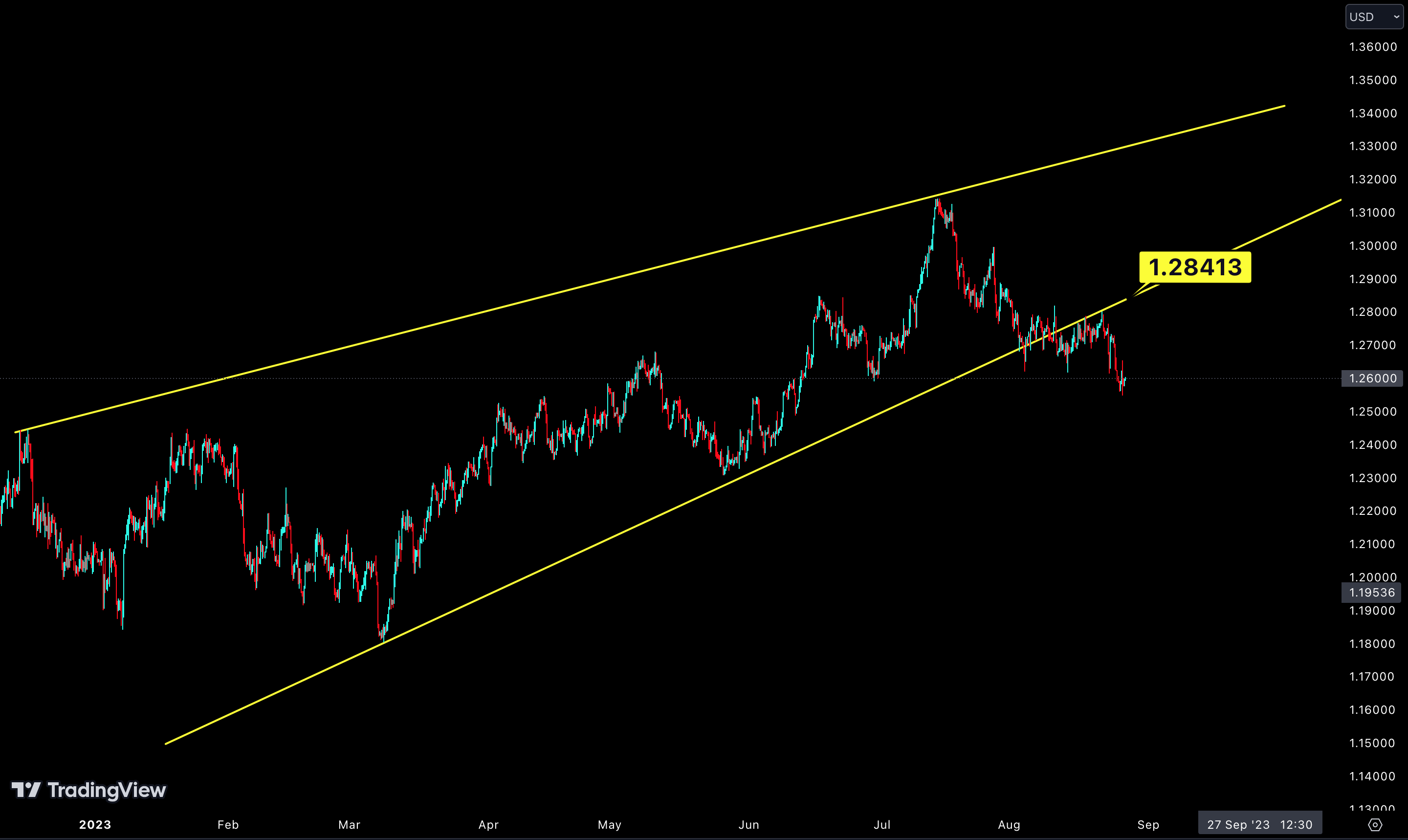Click the 1.16000 price axis label

[x=1373, y=710]
